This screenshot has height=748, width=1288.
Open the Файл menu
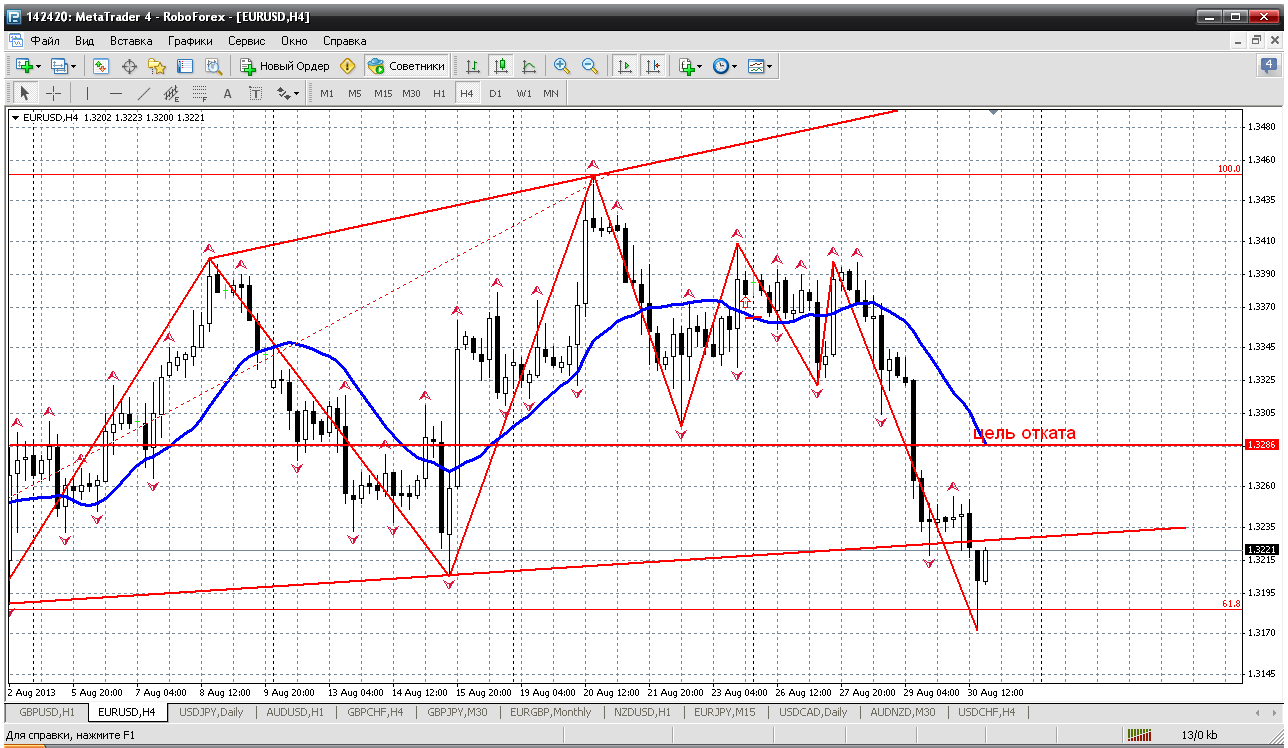coord(45,41)
